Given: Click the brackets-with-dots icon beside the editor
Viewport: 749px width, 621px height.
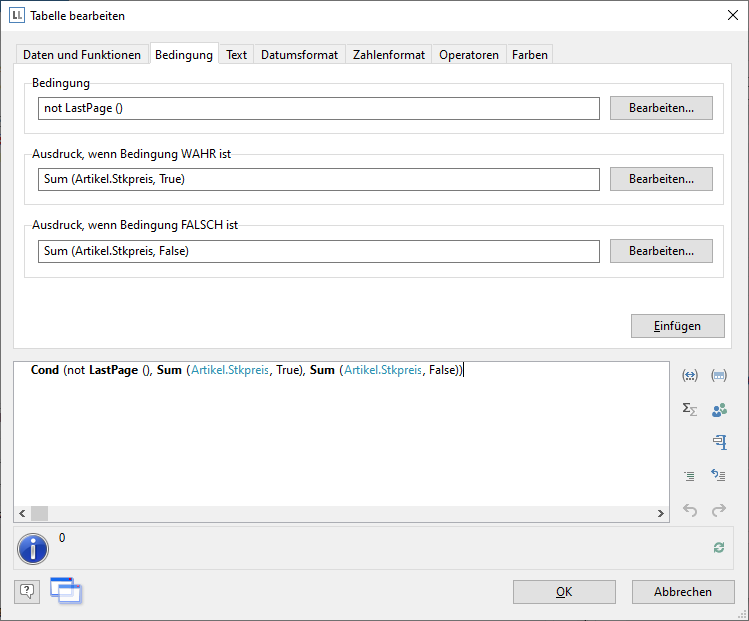Looking at the screenshot, I should 718,376.
